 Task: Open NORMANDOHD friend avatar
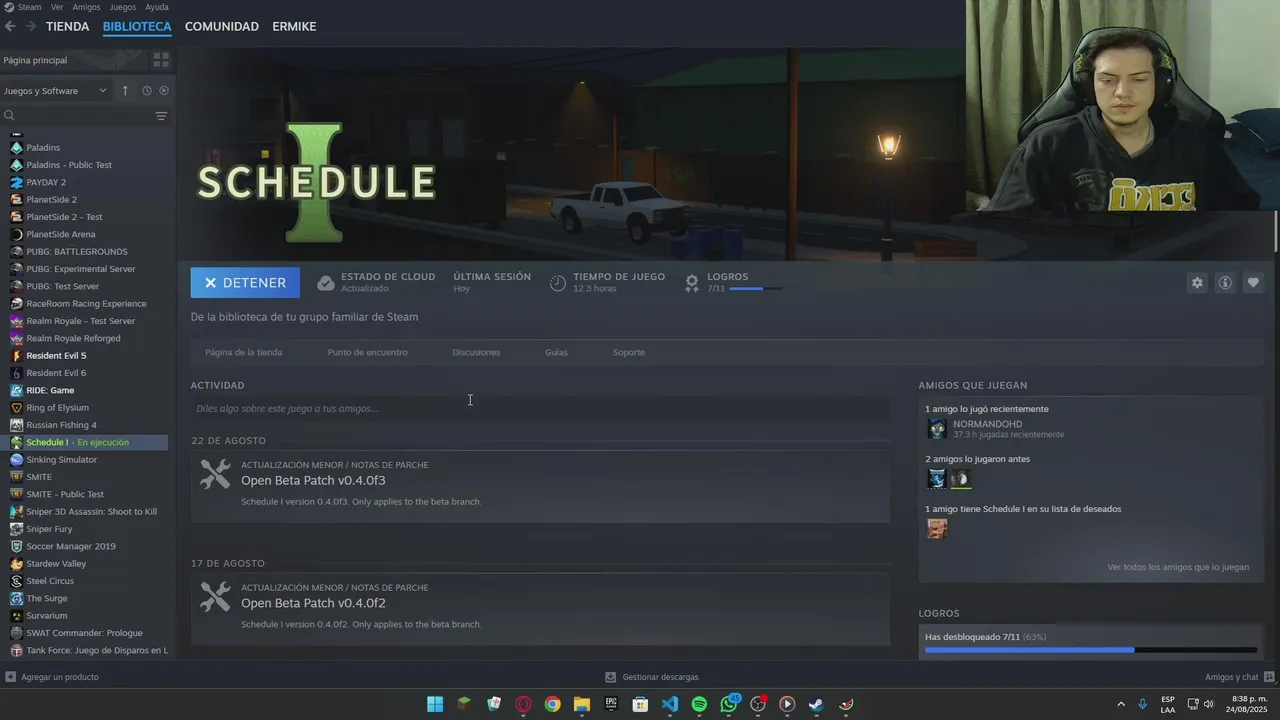pos(937,429)
